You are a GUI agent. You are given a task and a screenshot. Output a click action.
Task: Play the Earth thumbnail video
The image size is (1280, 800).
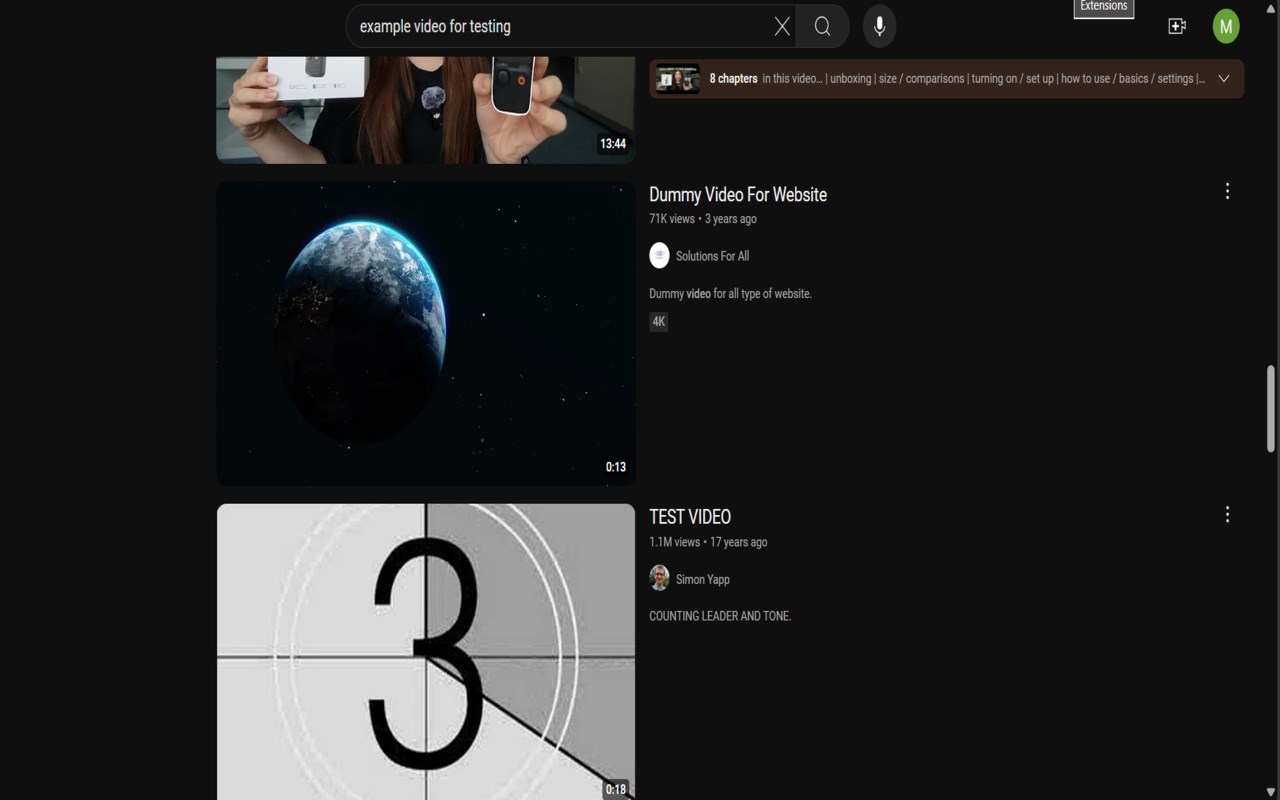pos(426,333)
